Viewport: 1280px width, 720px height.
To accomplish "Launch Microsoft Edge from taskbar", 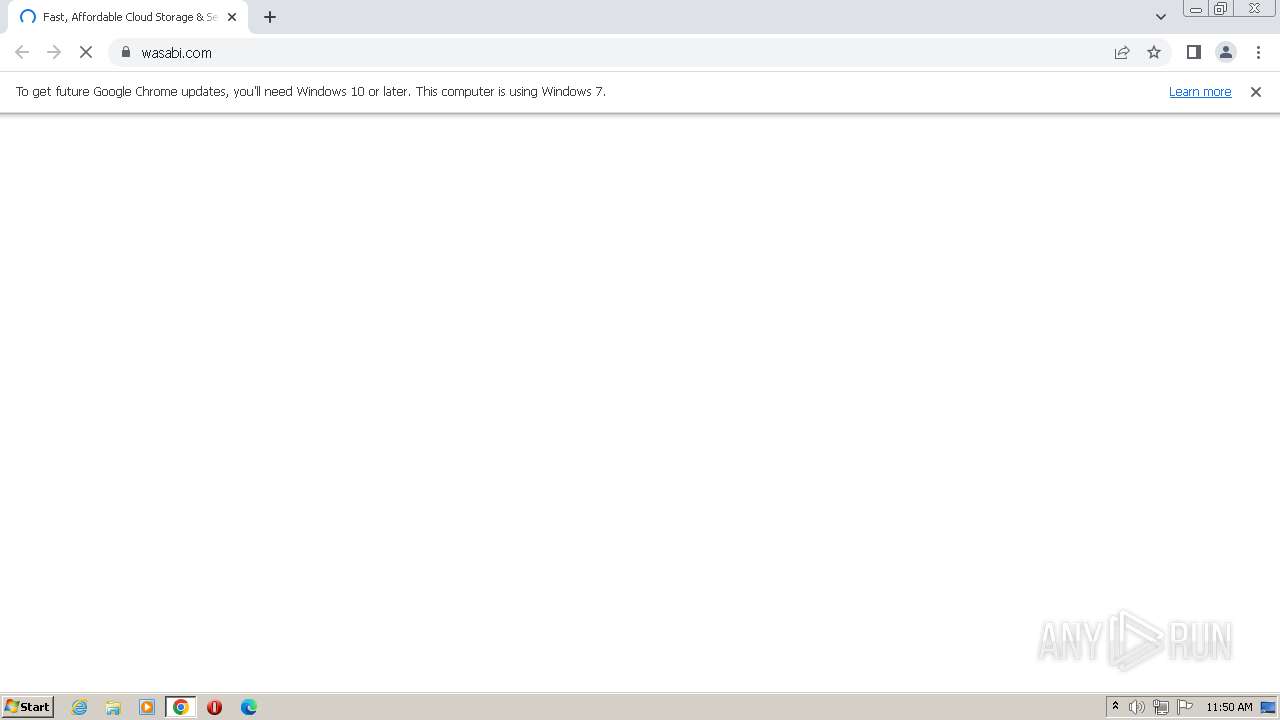I will click(x=249, y=707).
